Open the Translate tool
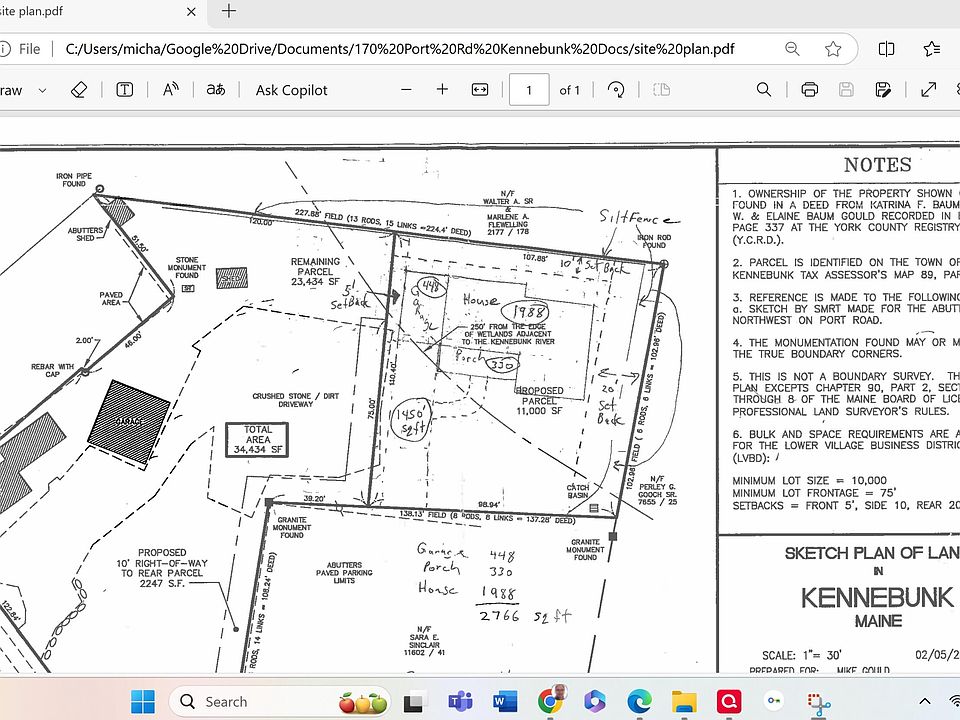Screen dimensions: 960x720 216,90
